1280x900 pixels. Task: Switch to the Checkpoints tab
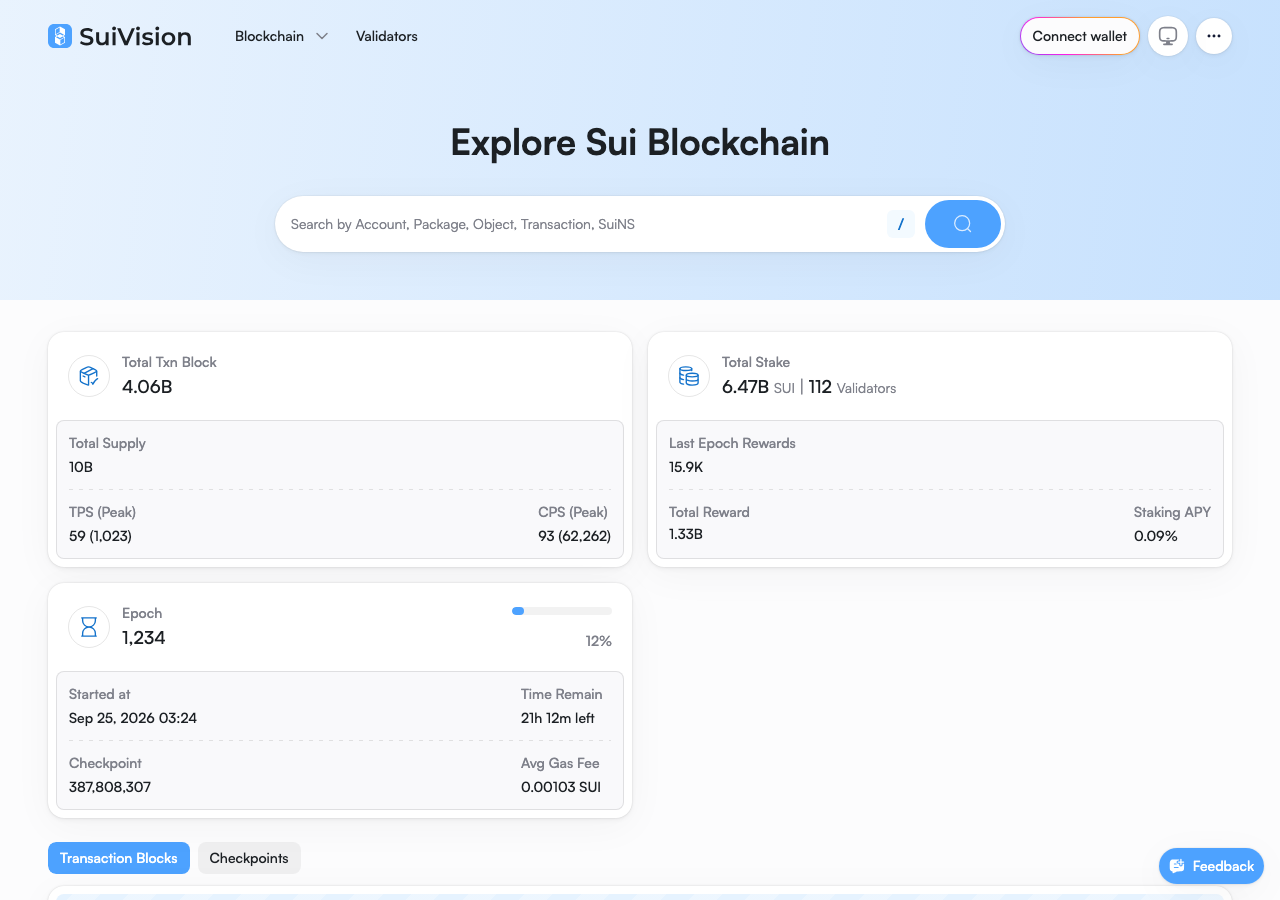(x=249, y=858)
